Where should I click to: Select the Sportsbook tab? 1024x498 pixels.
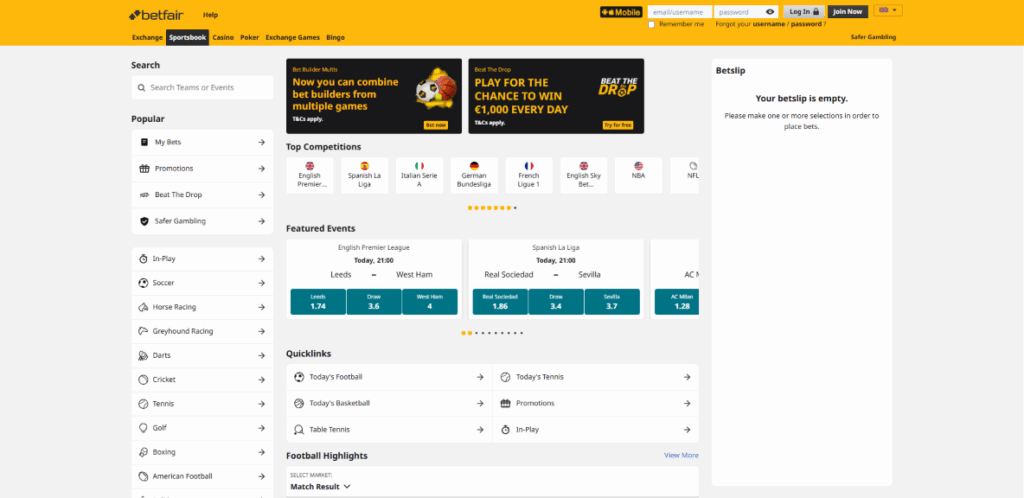(187, 38)
